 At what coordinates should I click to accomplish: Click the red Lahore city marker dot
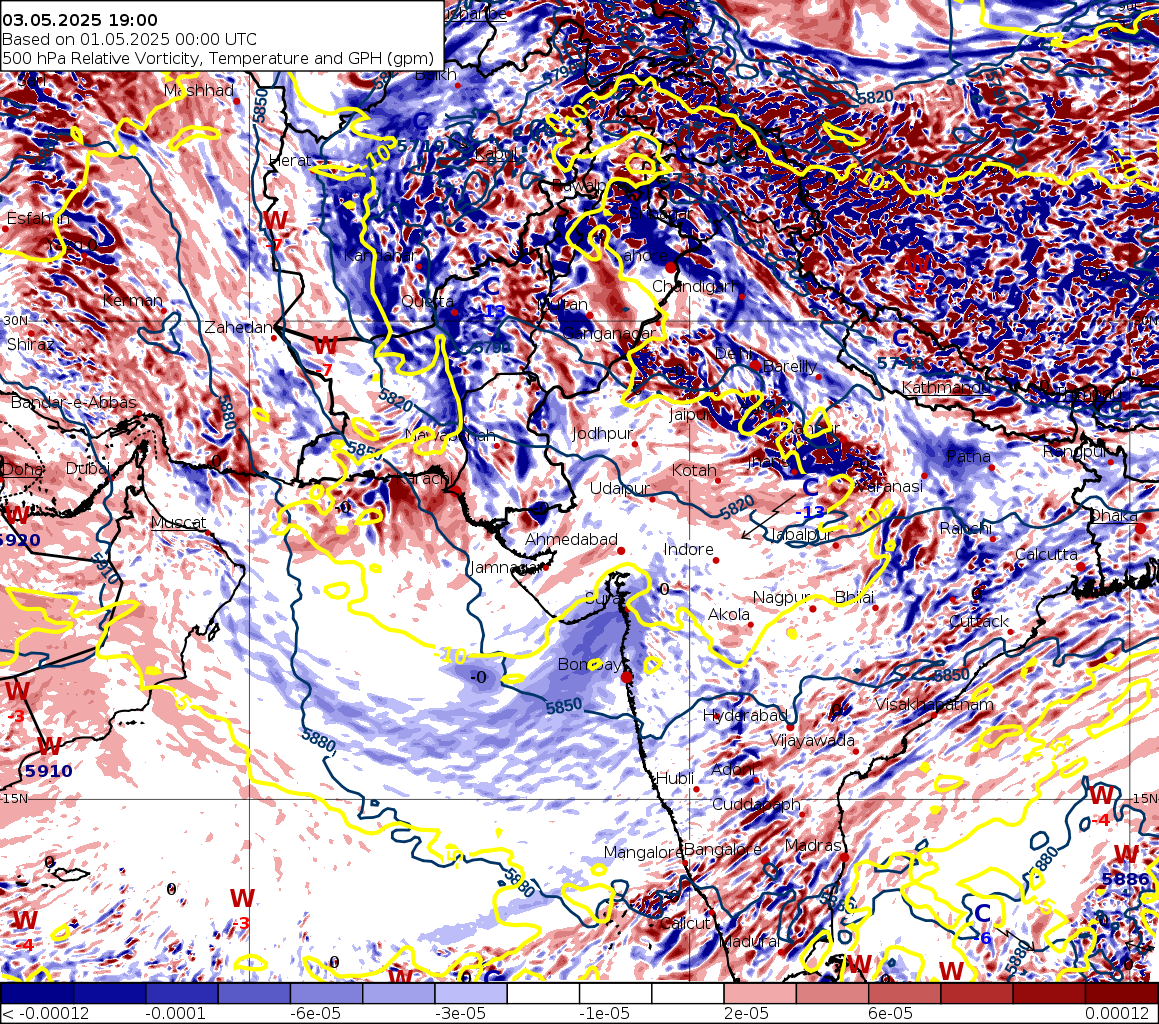pyautogui.click(x=670, y=266)
